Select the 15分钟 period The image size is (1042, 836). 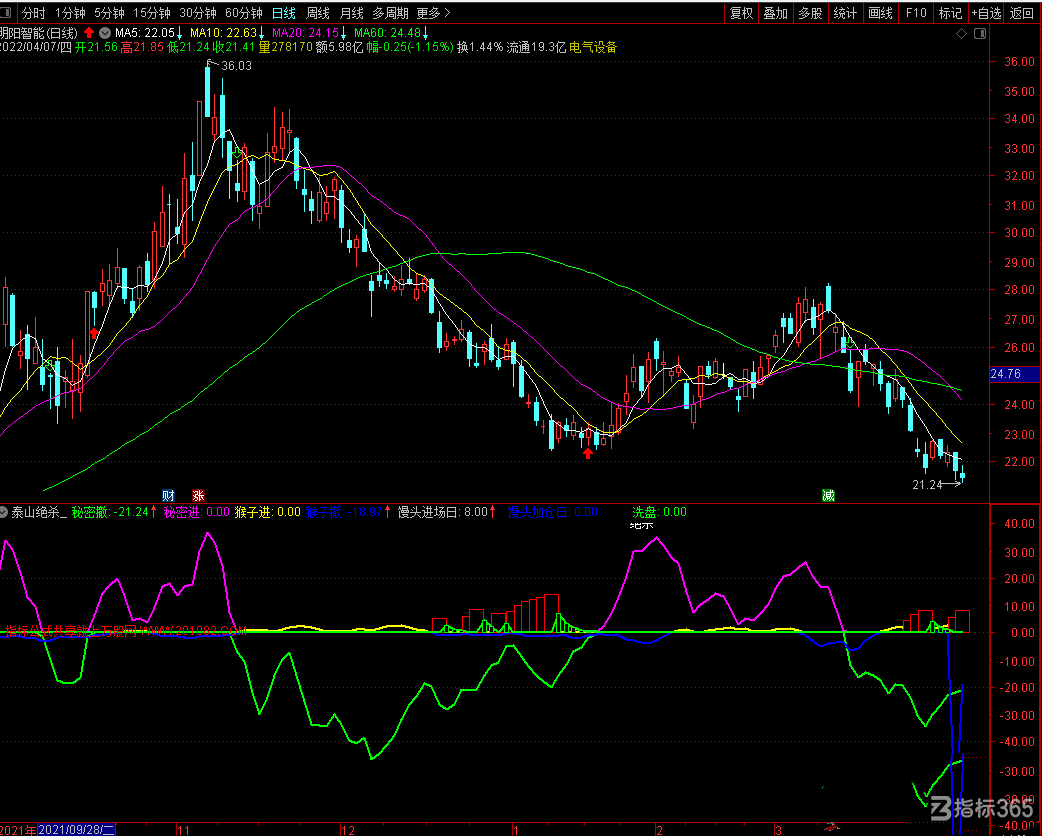tap(152, 13)
